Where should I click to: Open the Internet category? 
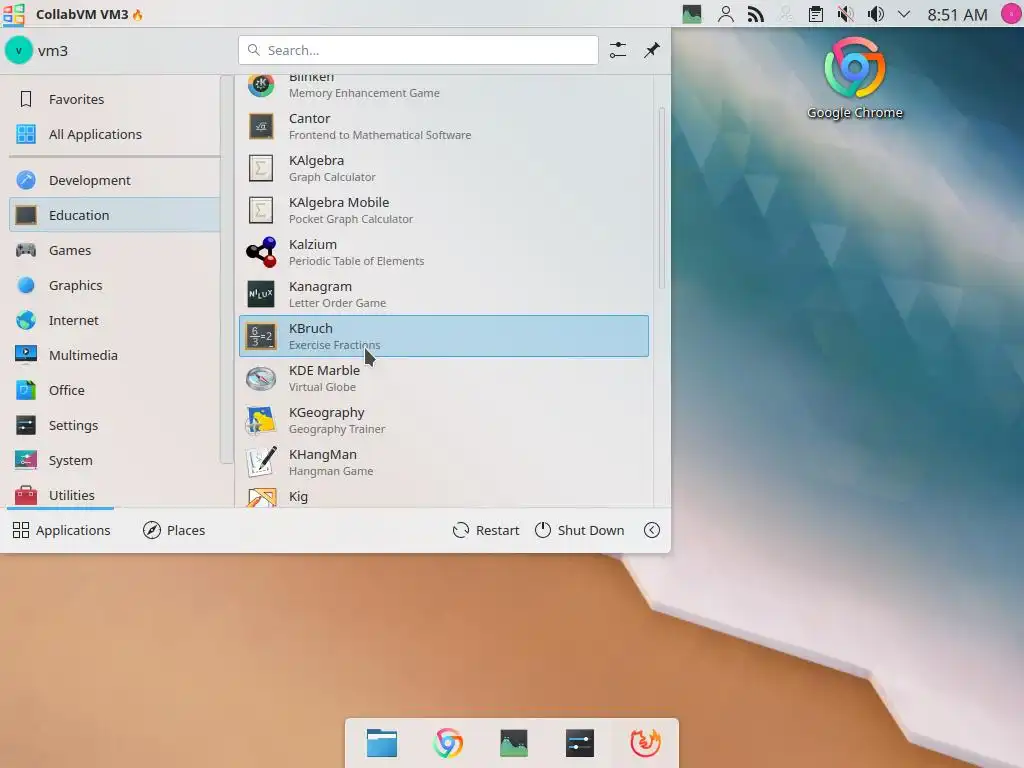pos(115,320)
